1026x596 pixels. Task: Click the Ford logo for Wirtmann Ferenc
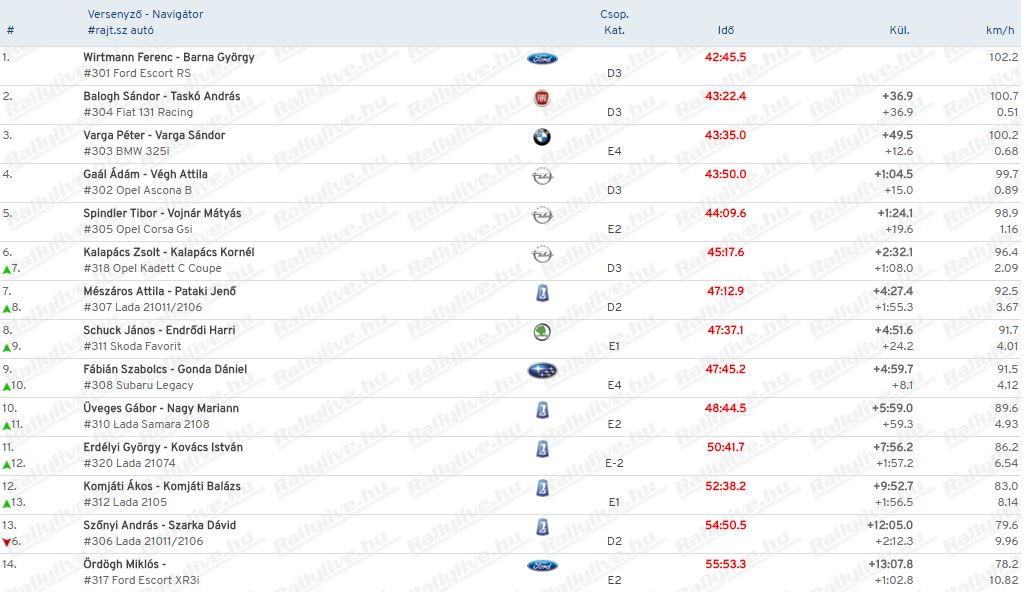542,59
